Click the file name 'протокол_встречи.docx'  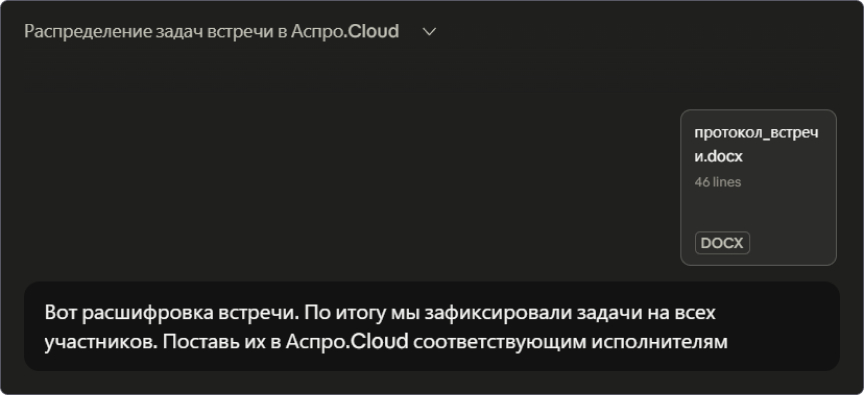[756, 145]
